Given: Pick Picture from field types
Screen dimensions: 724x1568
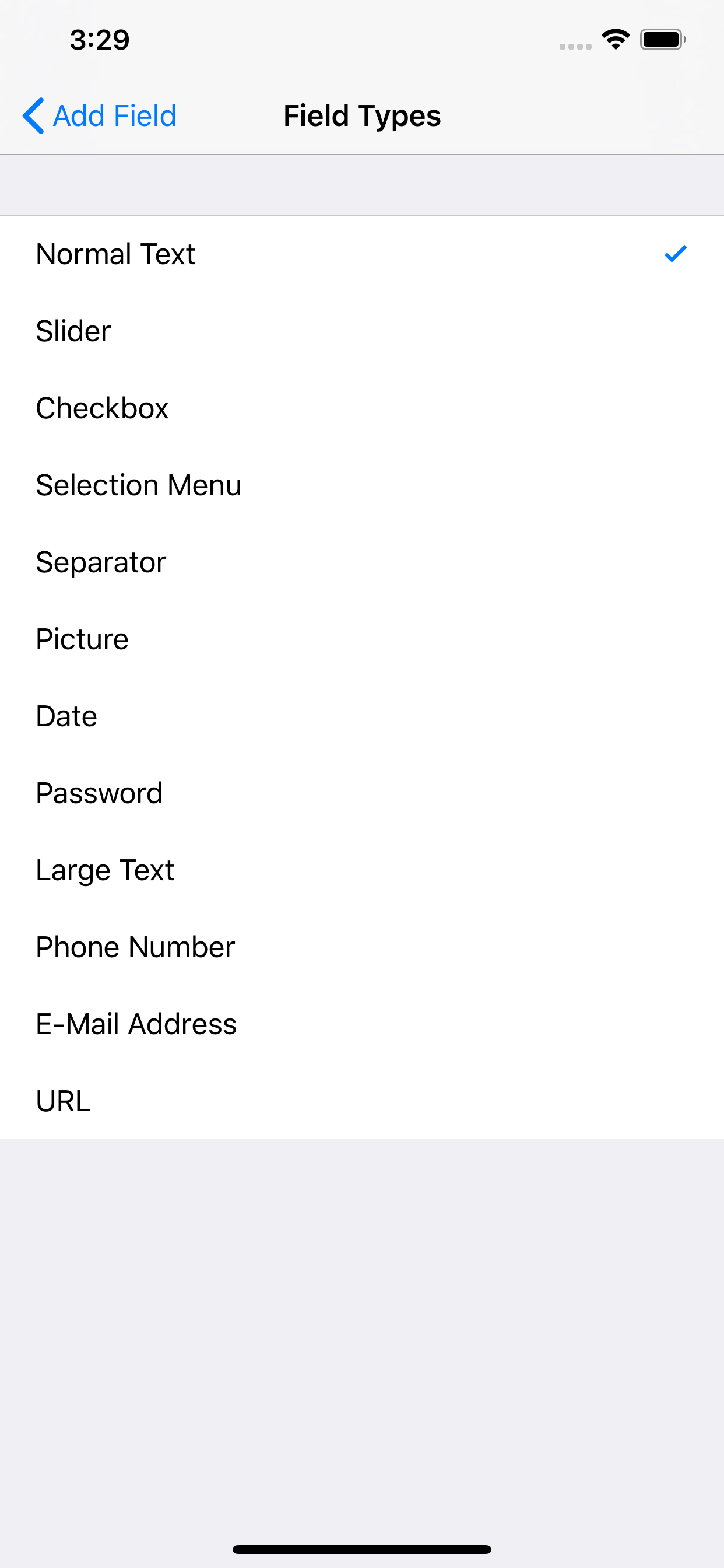Looking at the screenshot, I should coord(362,639).
